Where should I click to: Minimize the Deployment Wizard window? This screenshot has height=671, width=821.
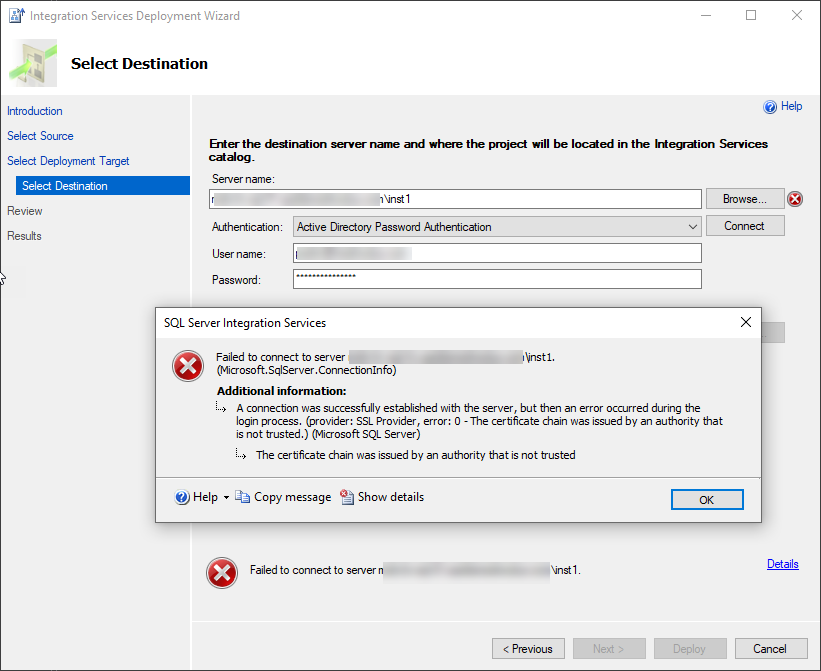pos(706,15)
